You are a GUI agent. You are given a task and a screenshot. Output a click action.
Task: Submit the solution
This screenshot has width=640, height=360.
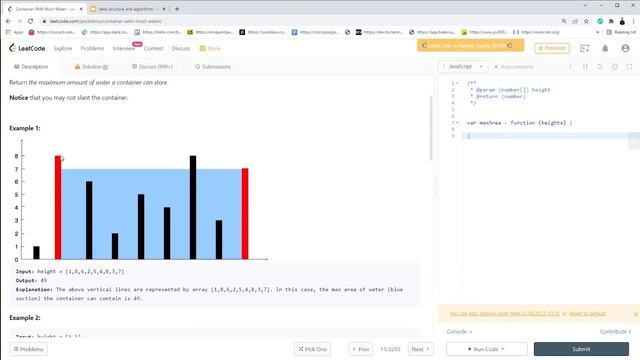(x=581, y=349)
